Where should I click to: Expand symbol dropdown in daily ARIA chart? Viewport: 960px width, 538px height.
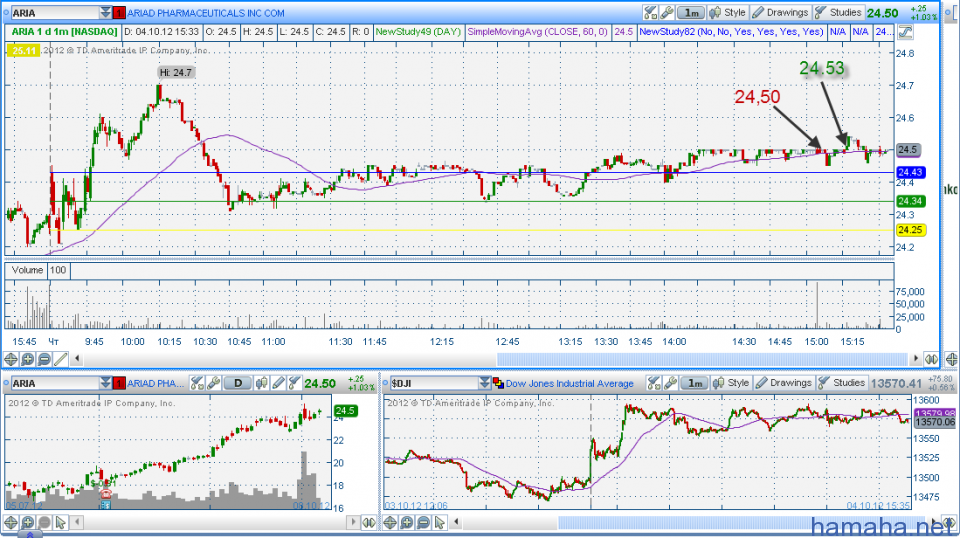tap(105, 383)
